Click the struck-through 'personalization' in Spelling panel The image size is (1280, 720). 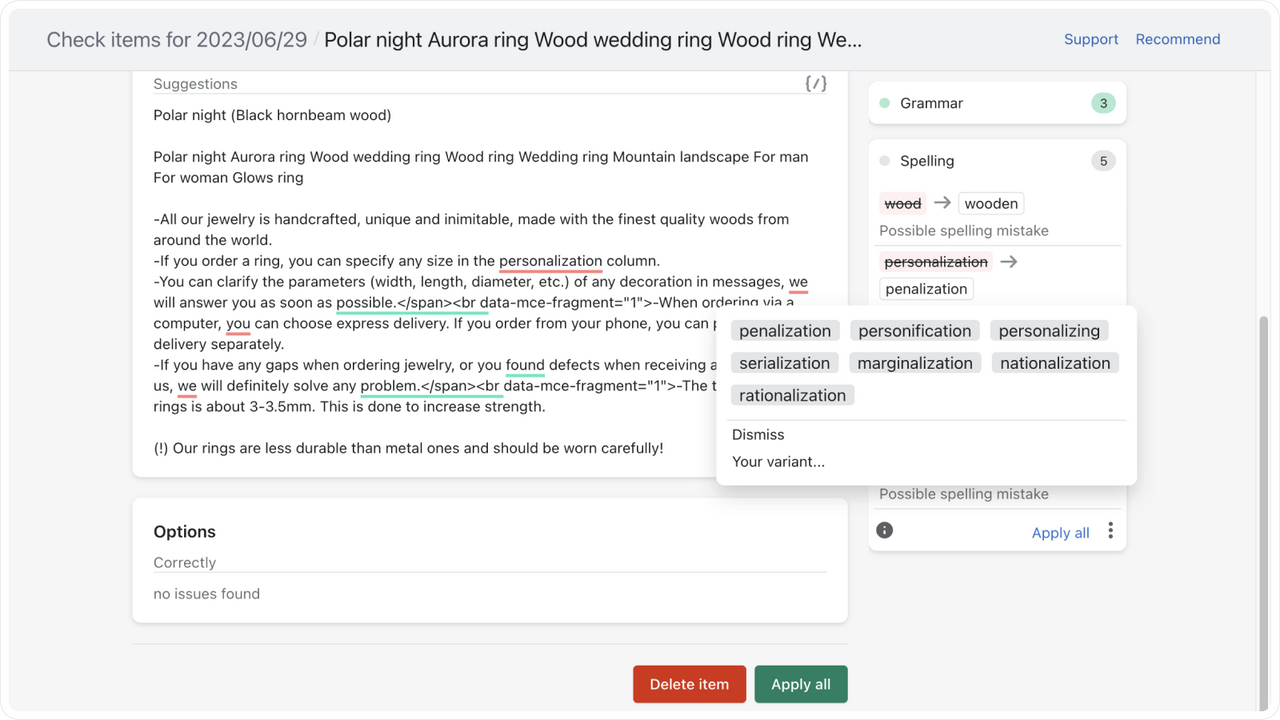coord(936,262)
